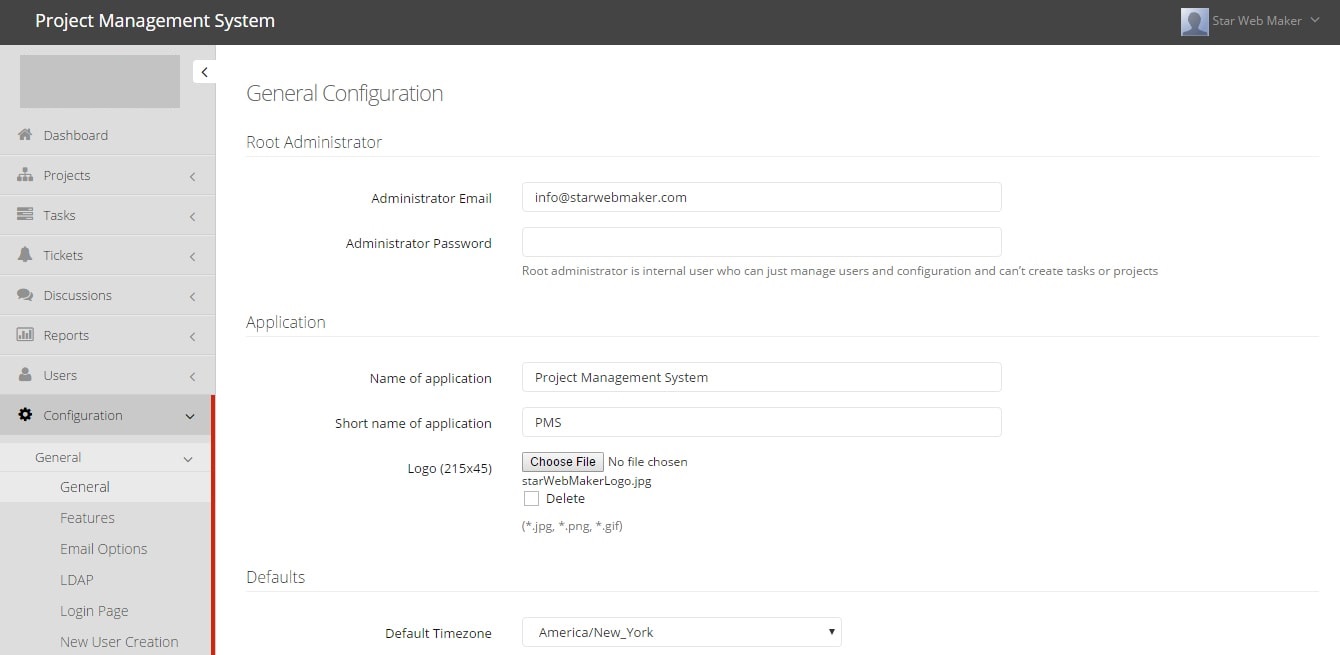Collapse the General submenu chevron

point(188,458)
